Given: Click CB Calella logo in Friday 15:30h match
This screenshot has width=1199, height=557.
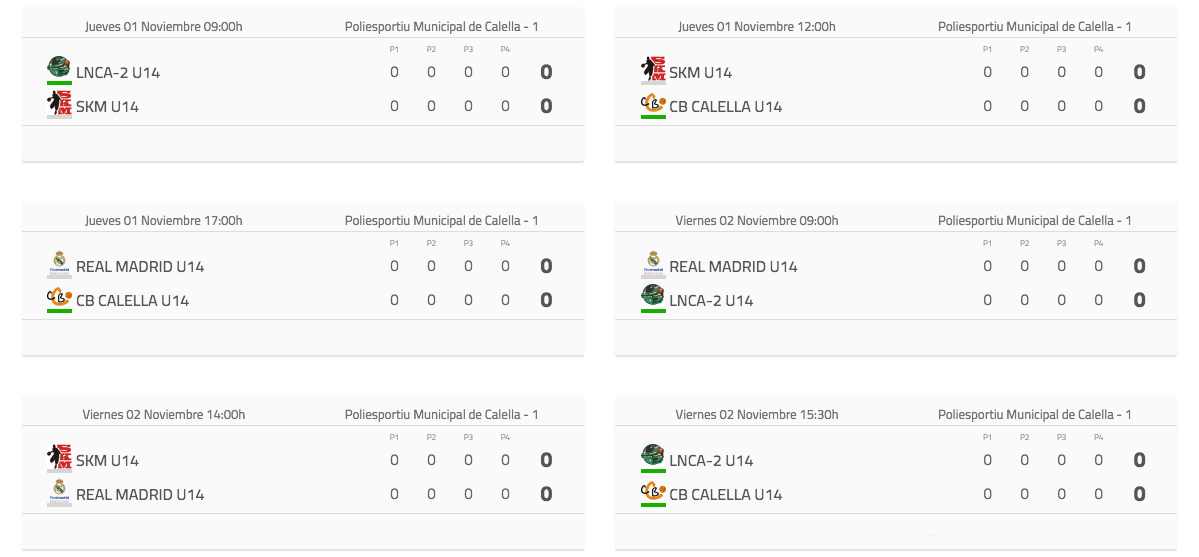Looking at the screenshot, I should point(653,491).
